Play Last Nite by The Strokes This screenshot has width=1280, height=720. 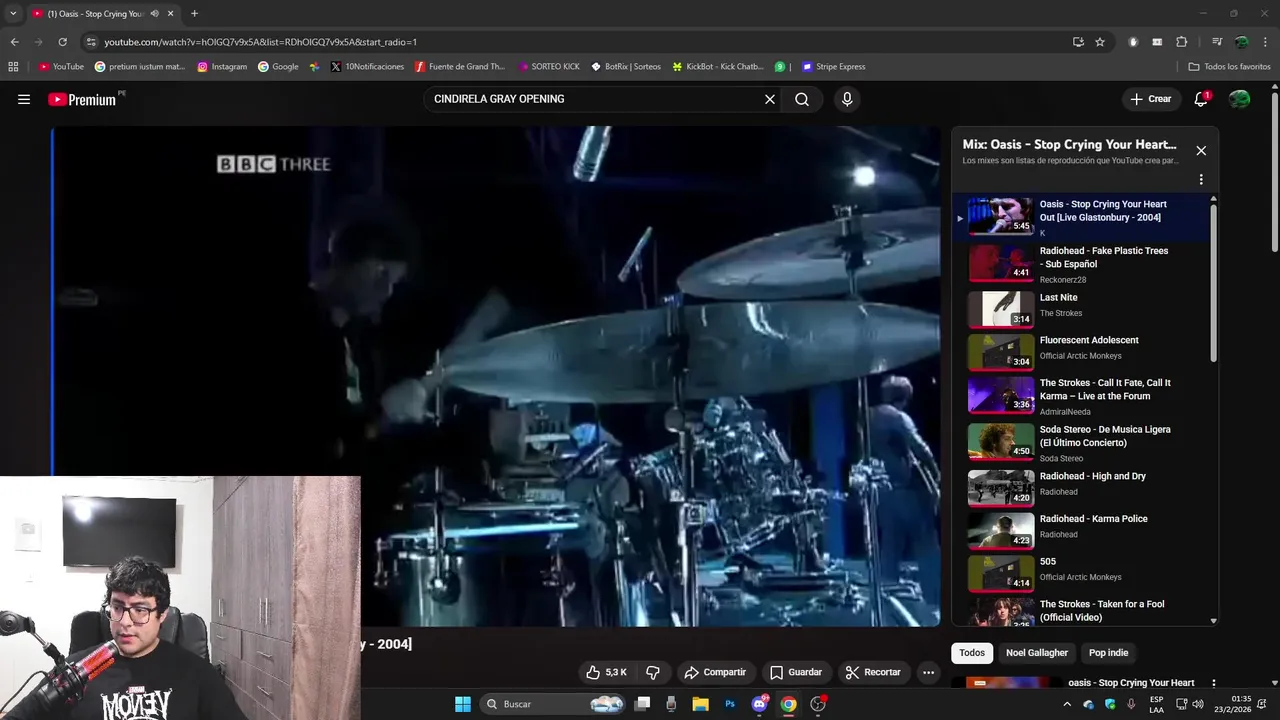coord(1081,309)
